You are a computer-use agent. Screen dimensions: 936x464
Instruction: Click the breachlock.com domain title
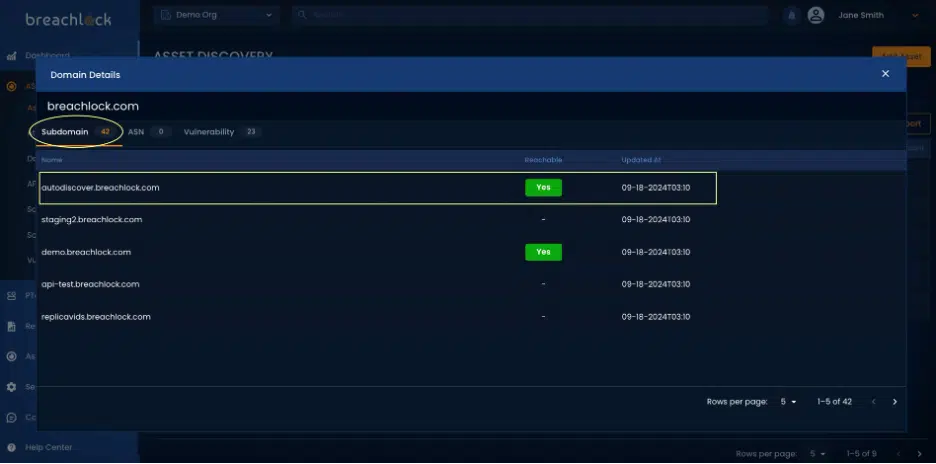pyautogui.click(x=93, y=106)
